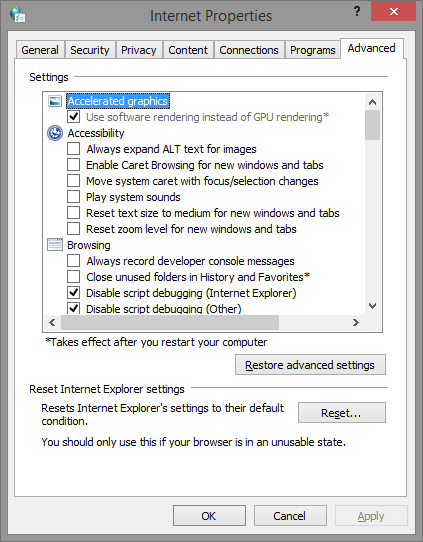Click the scroll up arrow in settings list
The height and width of the screenshot is (542, 423).
(x=372, y=102)
